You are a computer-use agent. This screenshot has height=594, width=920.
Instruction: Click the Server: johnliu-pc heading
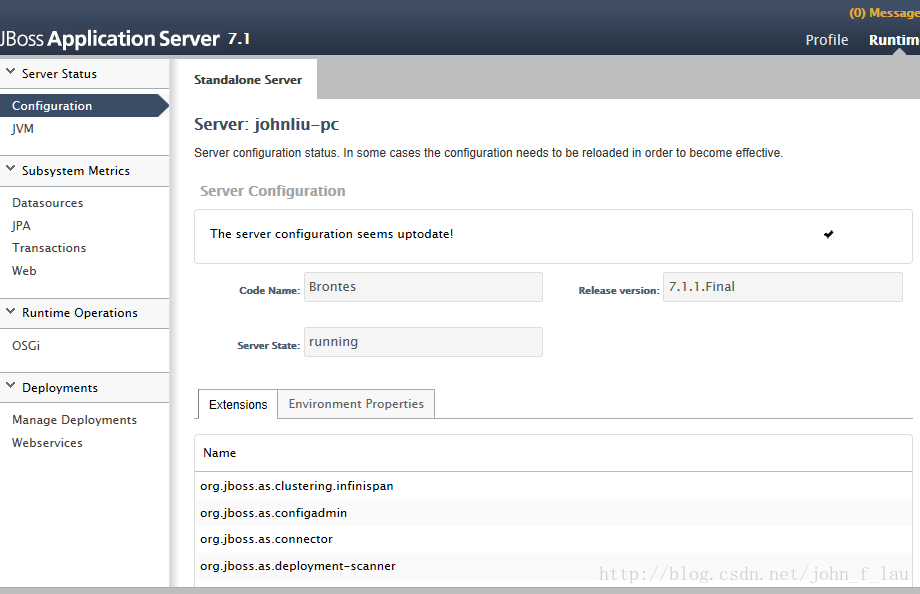point(266,124)
